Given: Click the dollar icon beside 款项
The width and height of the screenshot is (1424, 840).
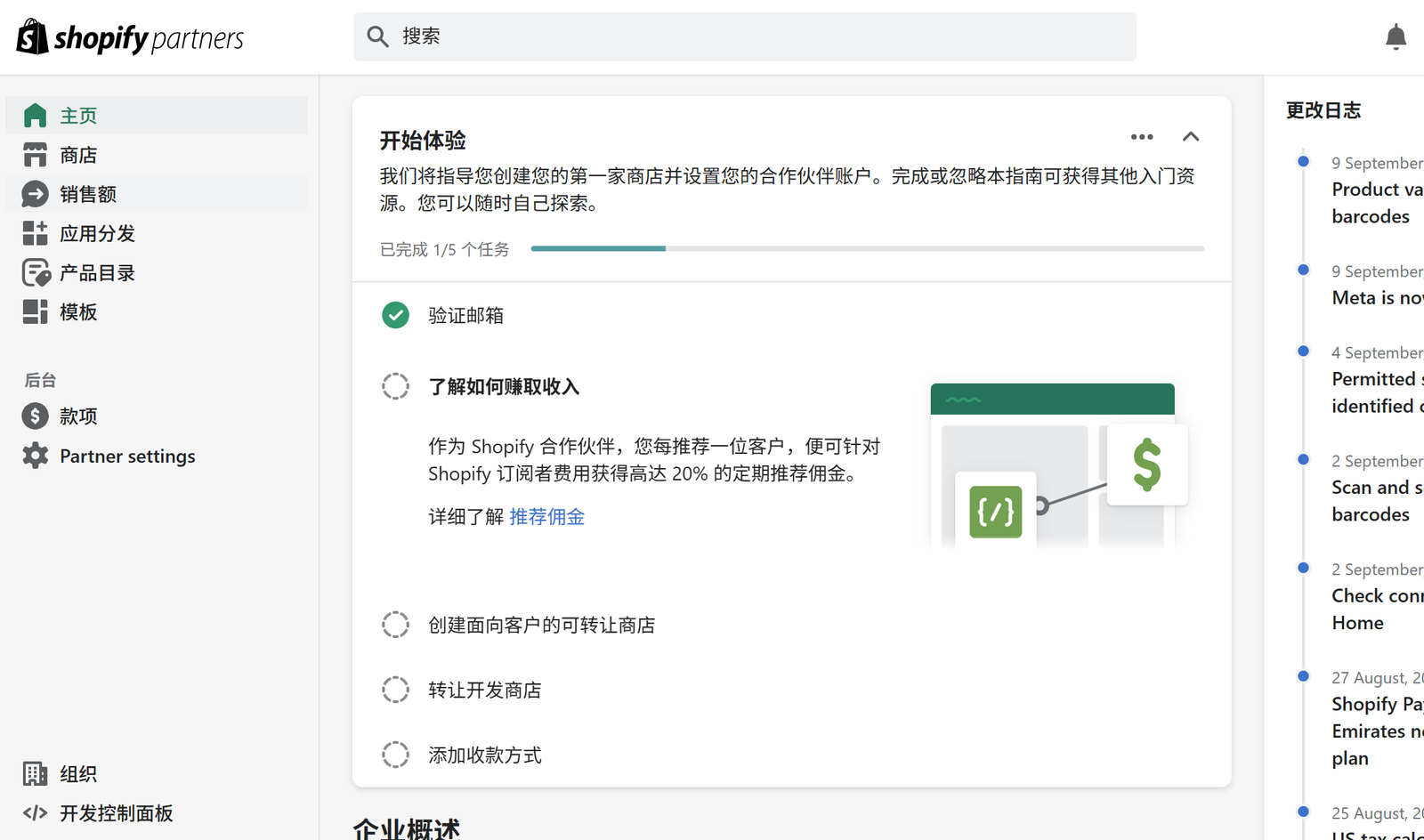Looking at the screenshot, I should (35, 416).
